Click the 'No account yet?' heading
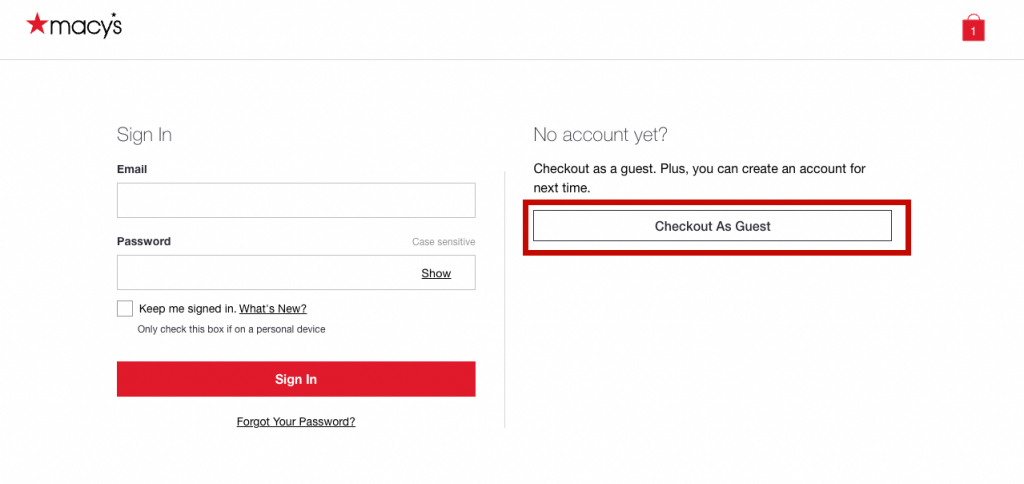Screen dimensions: 1024x484 [600, 135]
